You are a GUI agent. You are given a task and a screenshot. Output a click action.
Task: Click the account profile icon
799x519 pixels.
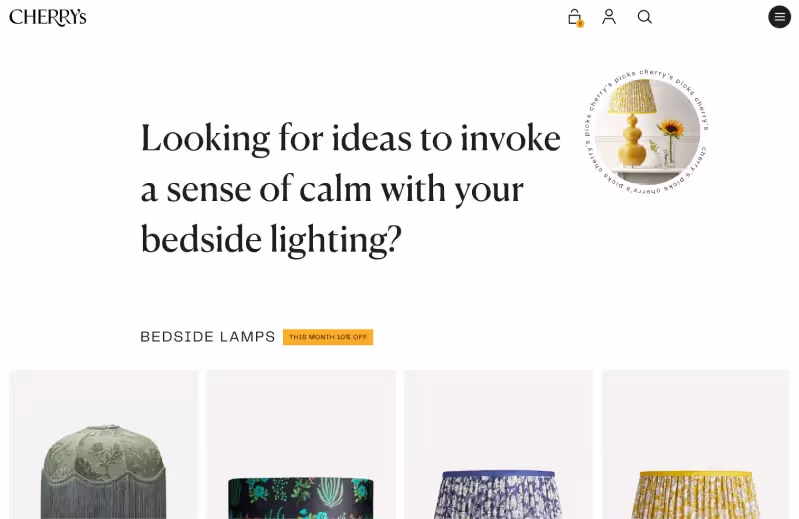tap(609, 17)
